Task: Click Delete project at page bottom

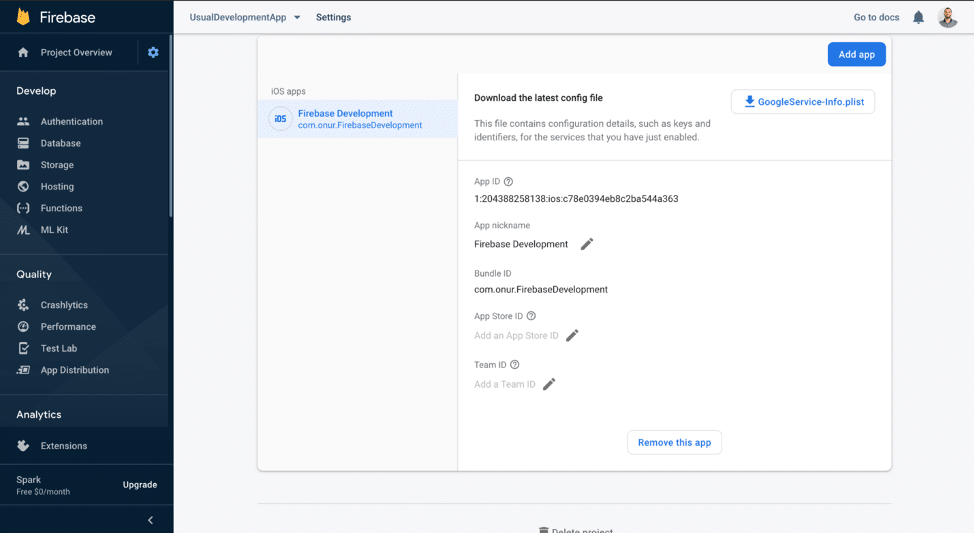Action: 576,530
